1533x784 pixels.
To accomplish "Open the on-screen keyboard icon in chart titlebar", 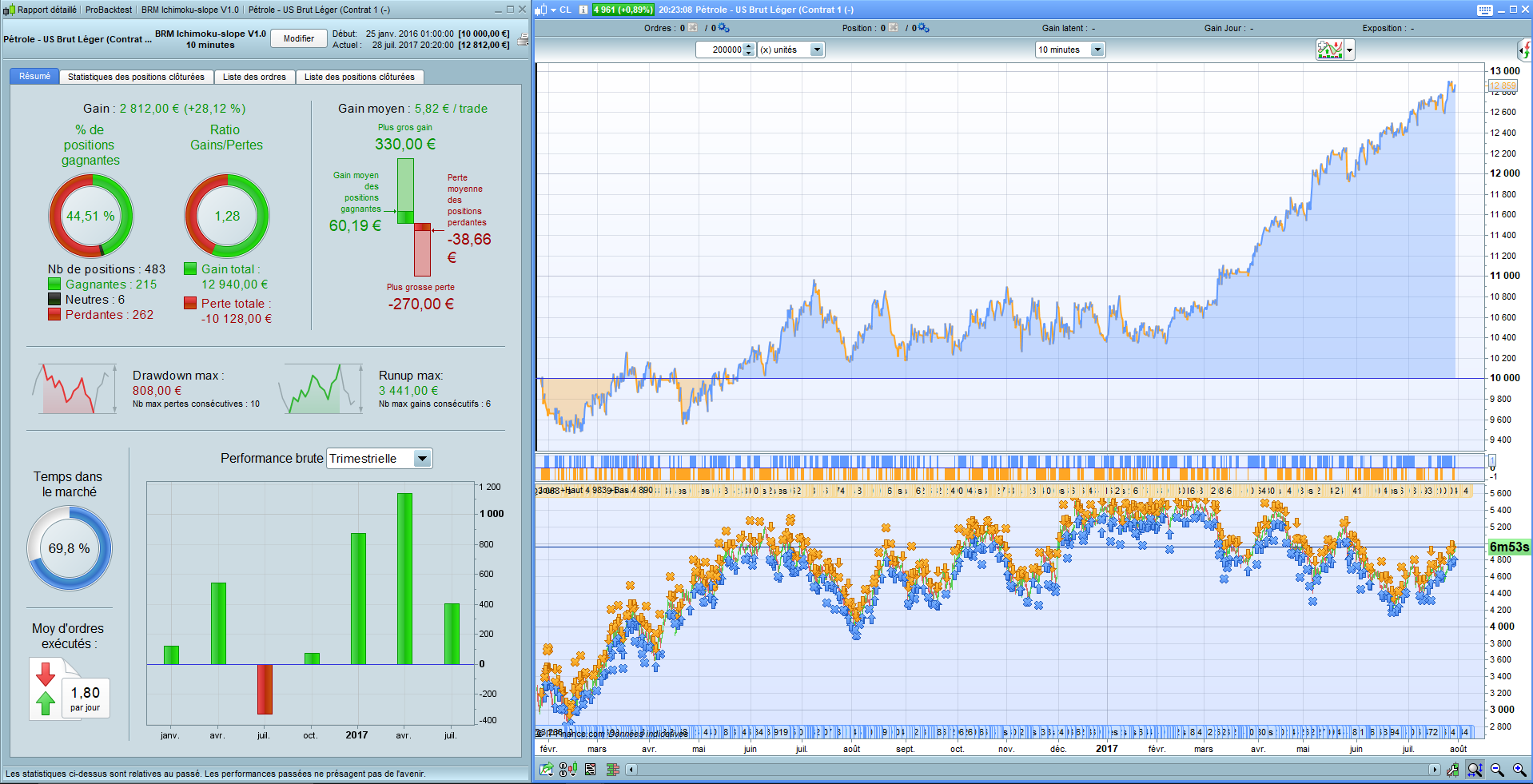I will (x=1485, y=10).
